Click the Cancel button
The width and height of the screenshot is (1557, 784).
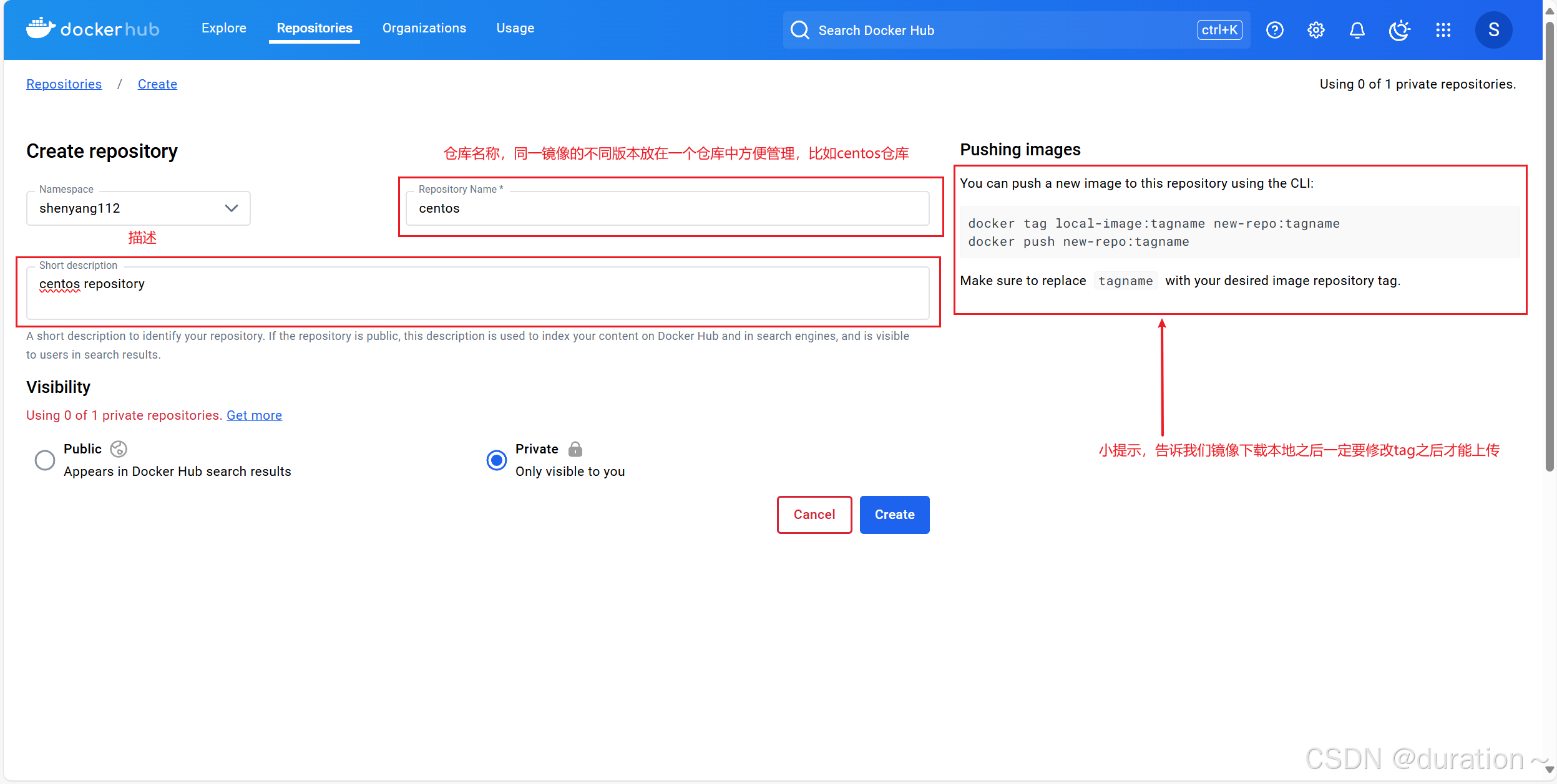814,515
